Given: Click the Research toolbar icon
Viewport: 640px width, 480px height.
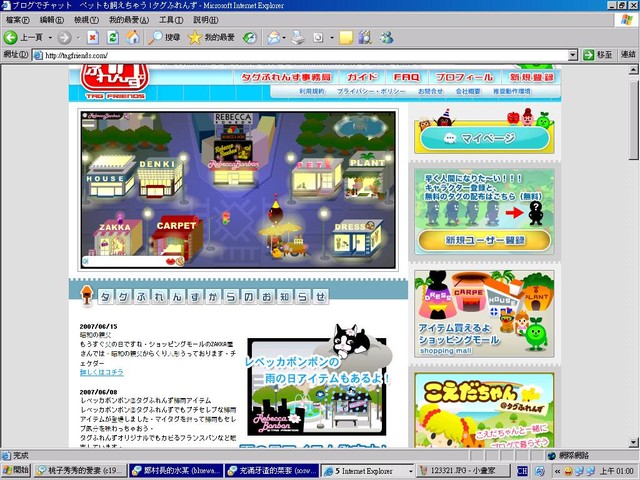Looking at the screenshot, I should point(365,38).
